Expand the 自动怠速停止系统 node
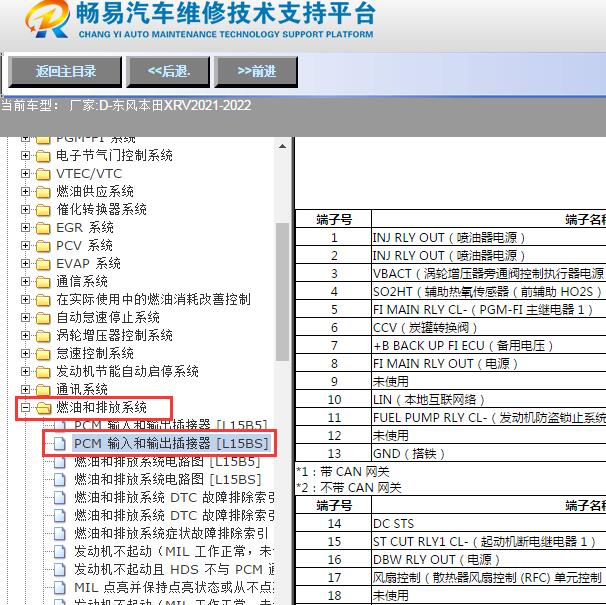This screenshot has width=606, height=605. (x=25, y=317)
